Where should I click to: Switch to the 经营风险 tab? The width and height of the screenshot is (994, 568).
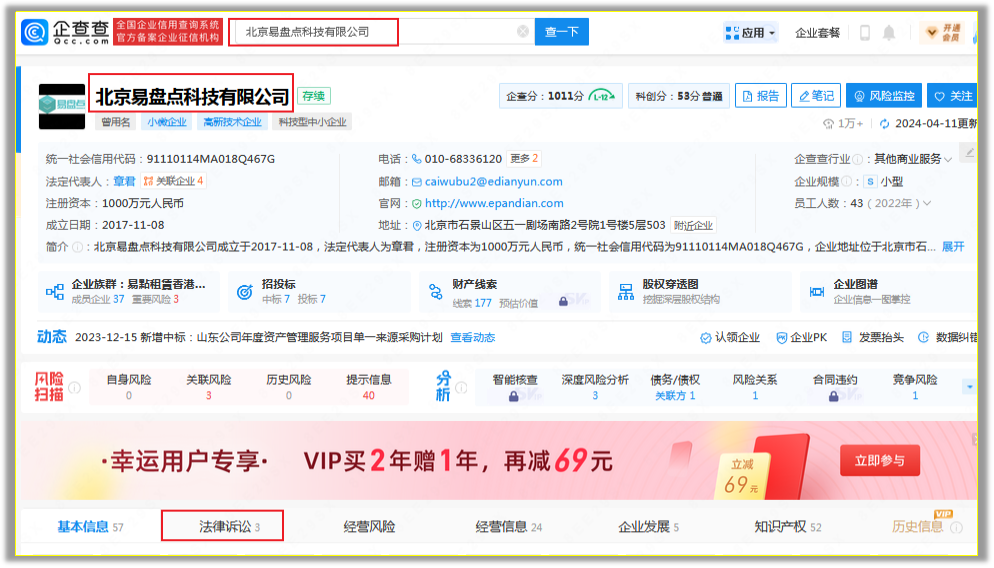(x=369, y=527)
